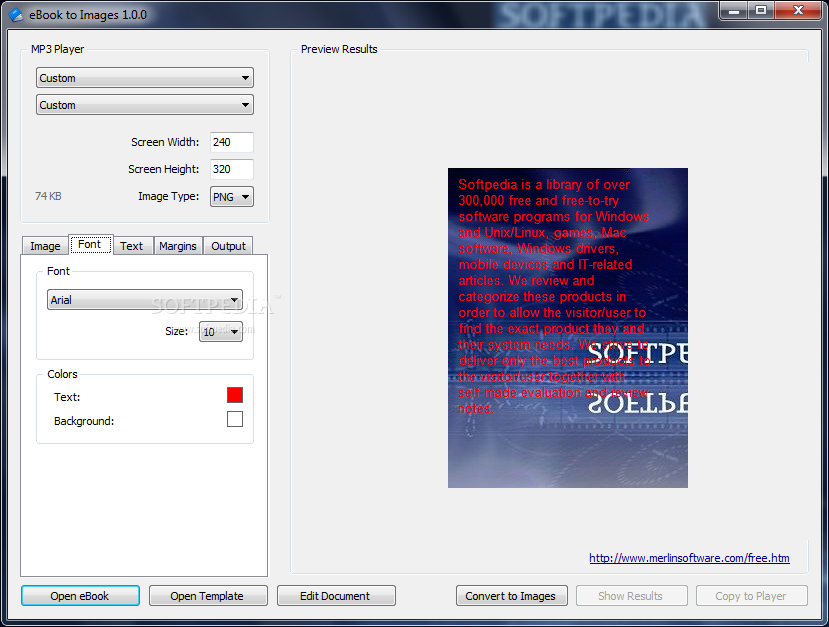Switch to the Text tab
Screen dimensions: 829x627
click(x=132, y=246)
